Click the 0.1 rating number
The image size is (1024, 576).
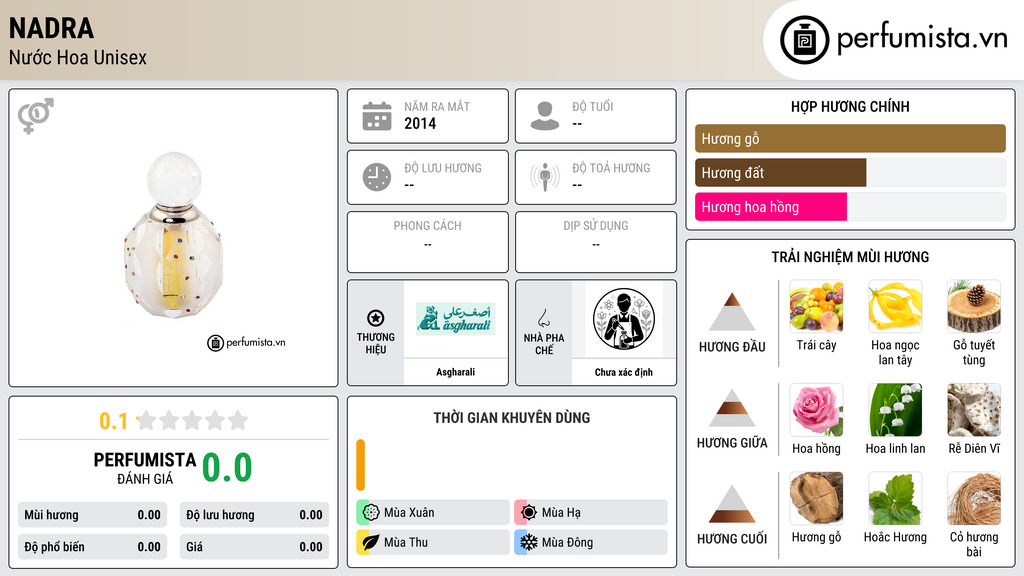(113, 421)
